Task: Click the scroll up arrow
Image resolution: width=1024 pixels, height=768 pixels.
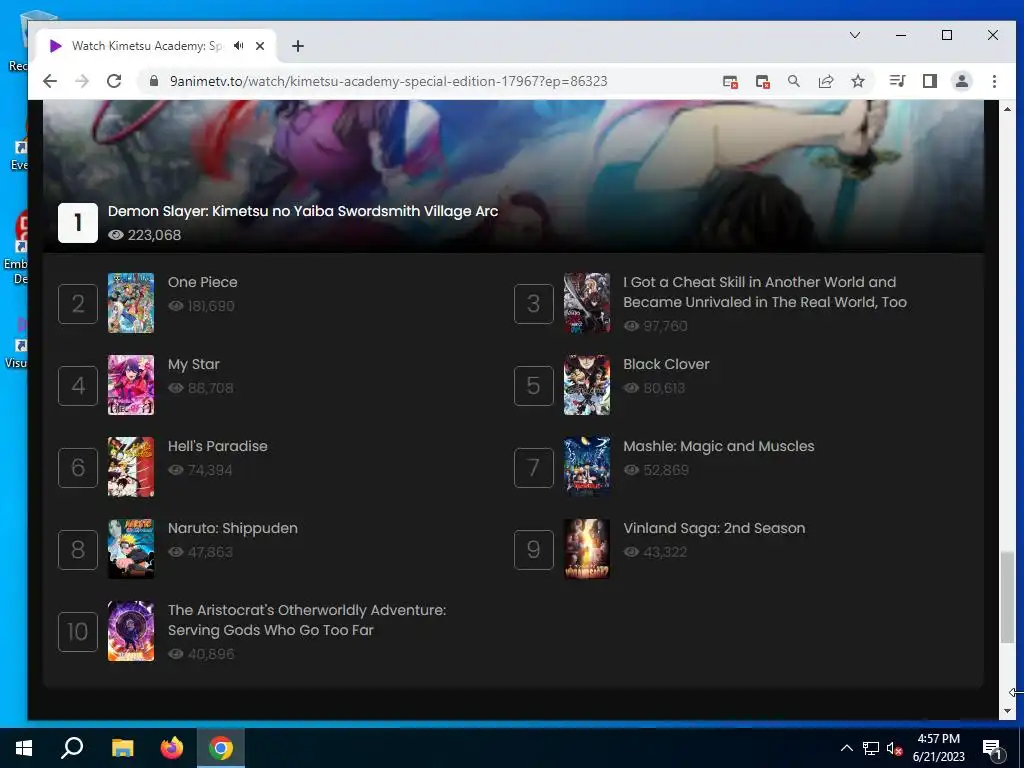Action: [x=1007, y=109]
